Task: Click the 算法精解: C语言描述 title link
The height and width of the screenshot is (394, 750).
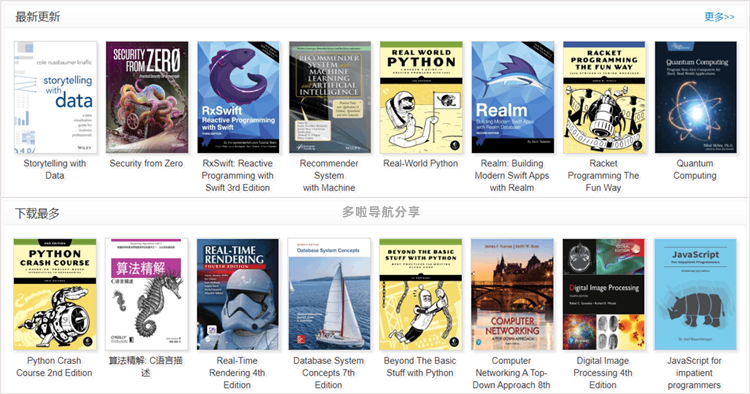Action: (146, 367)
